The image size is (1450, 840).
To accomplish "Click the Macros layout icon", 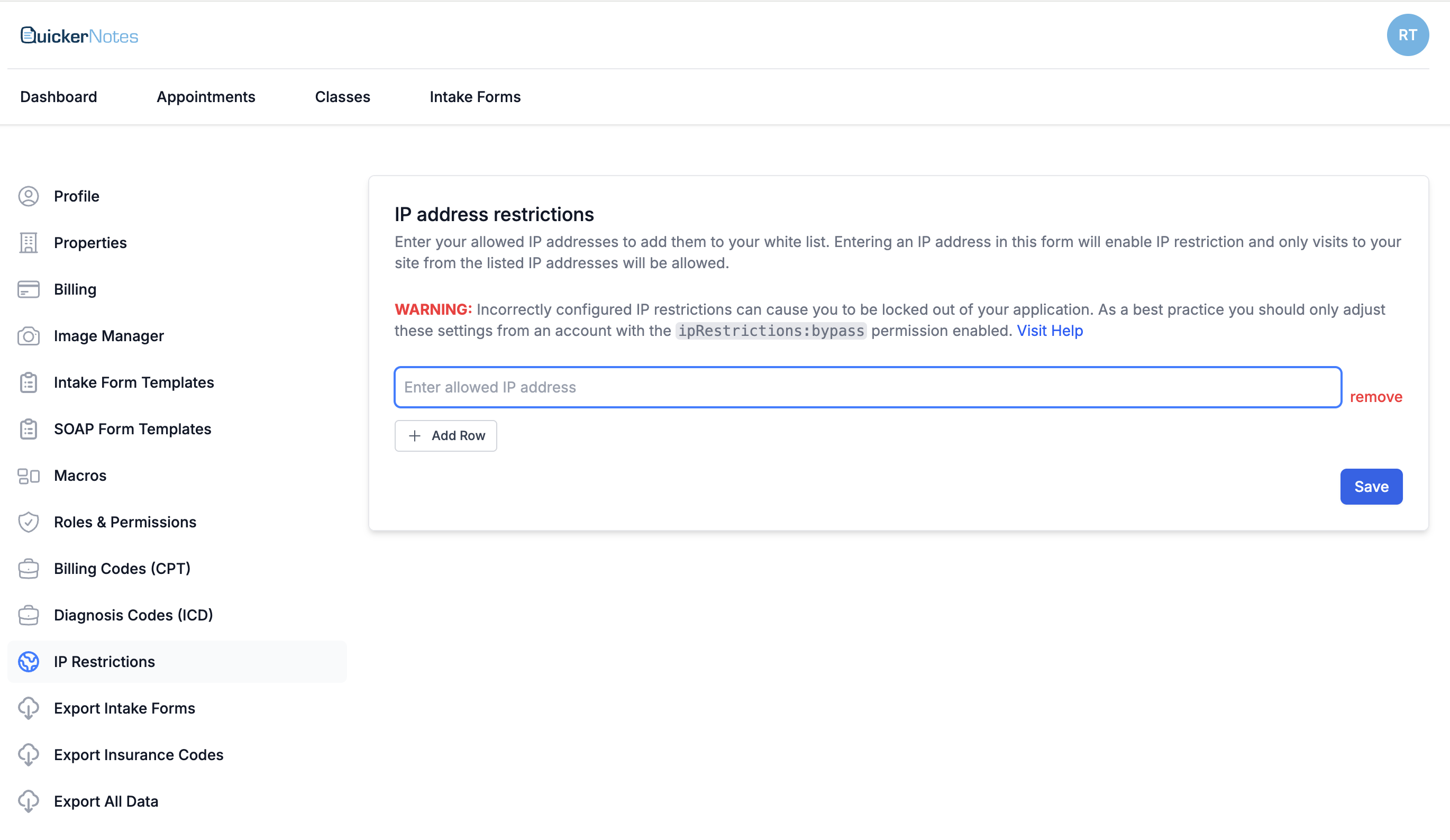I will click(28, 476).
